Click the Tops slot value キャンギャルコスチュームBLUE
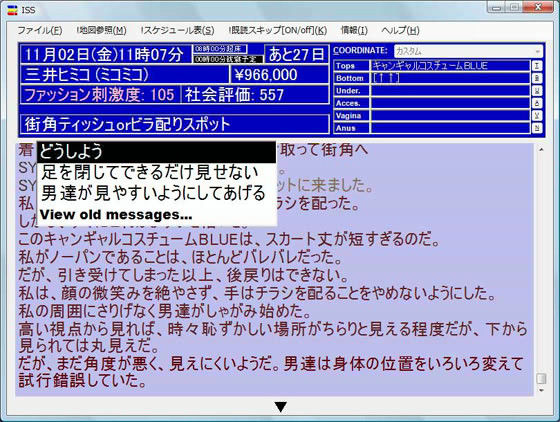The height and width of the screenshot is (422, 560). click(x=450, y=66)
